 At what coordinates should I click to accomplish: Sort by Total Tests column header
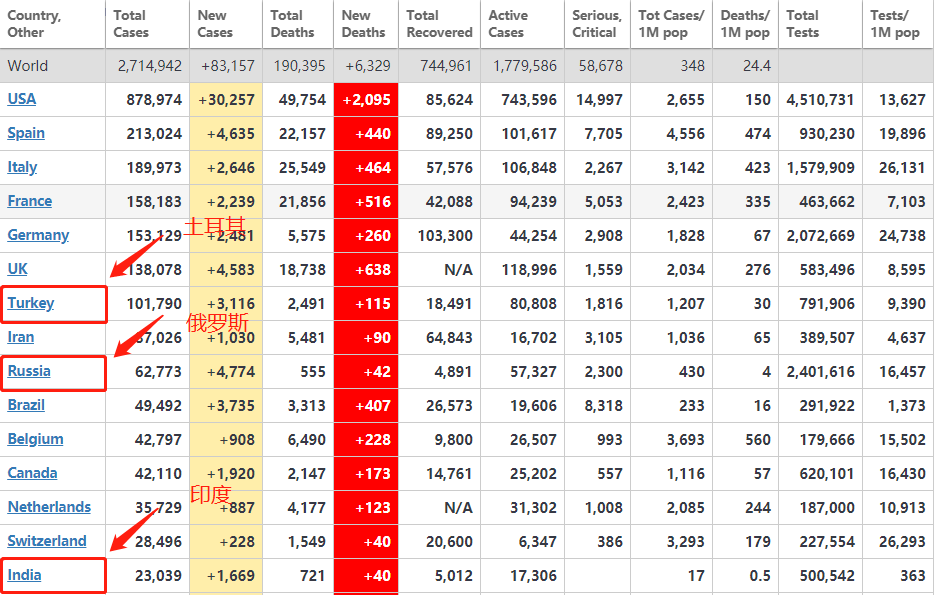tap(803, 24)
